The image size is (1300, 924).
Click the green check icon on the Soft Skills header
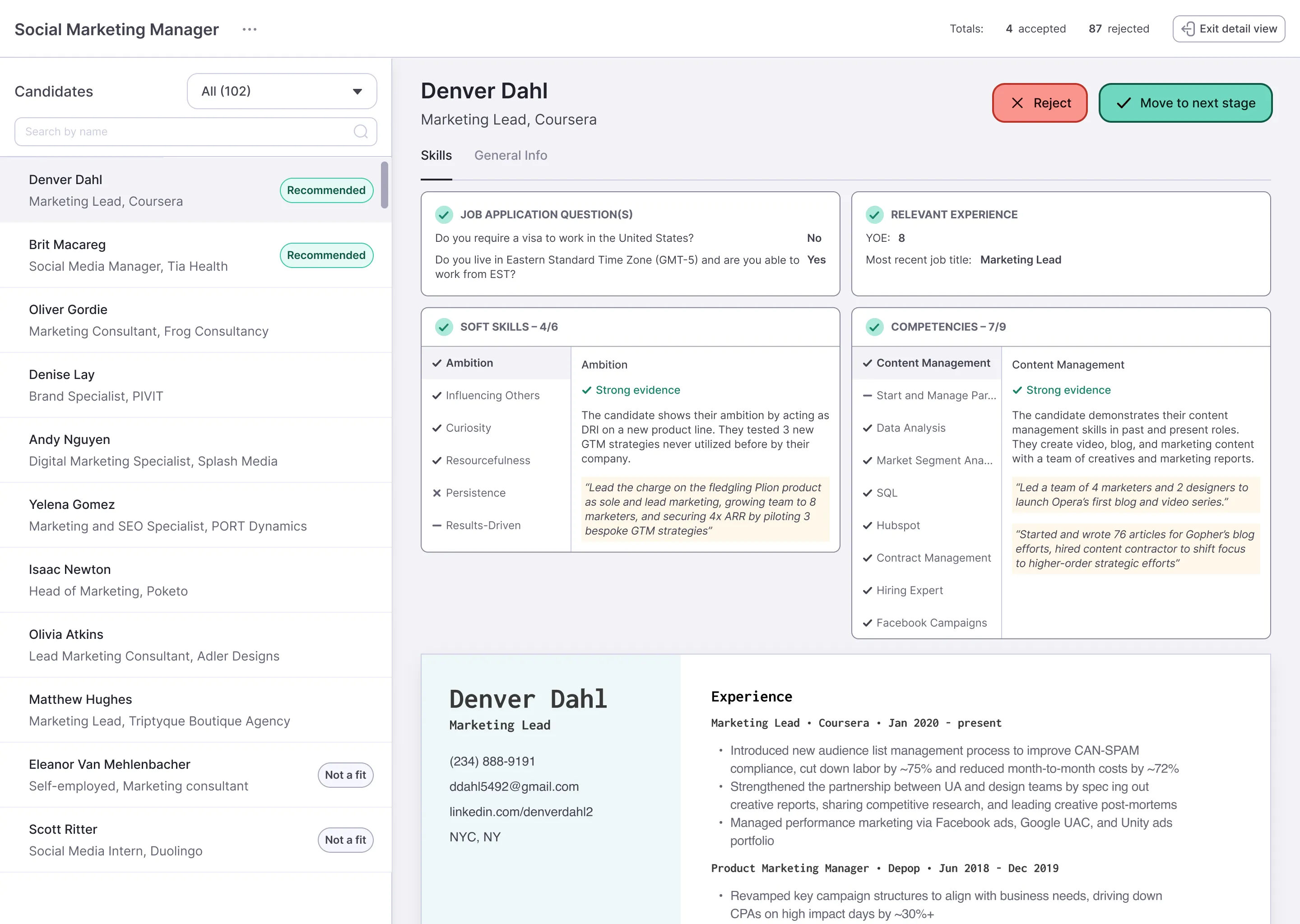[443, 327]
